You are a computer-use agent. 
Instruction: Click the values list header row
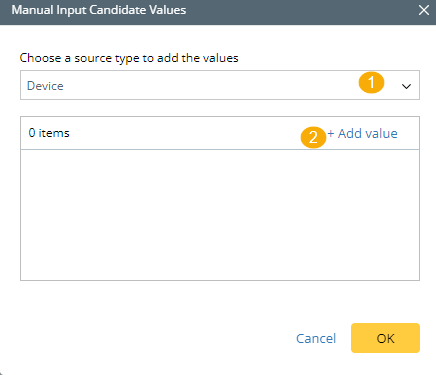click(220, 133)
